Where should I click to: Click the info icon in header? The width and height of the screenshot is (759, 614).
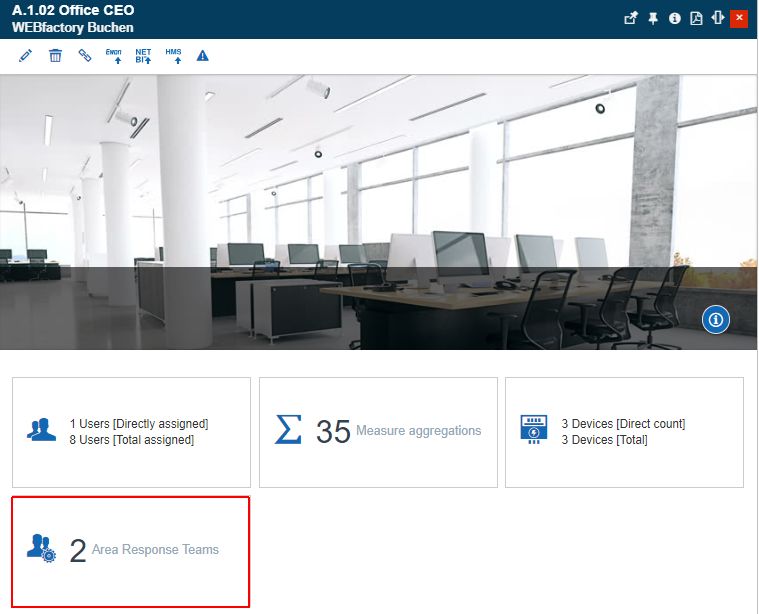(x=675, y=18)
